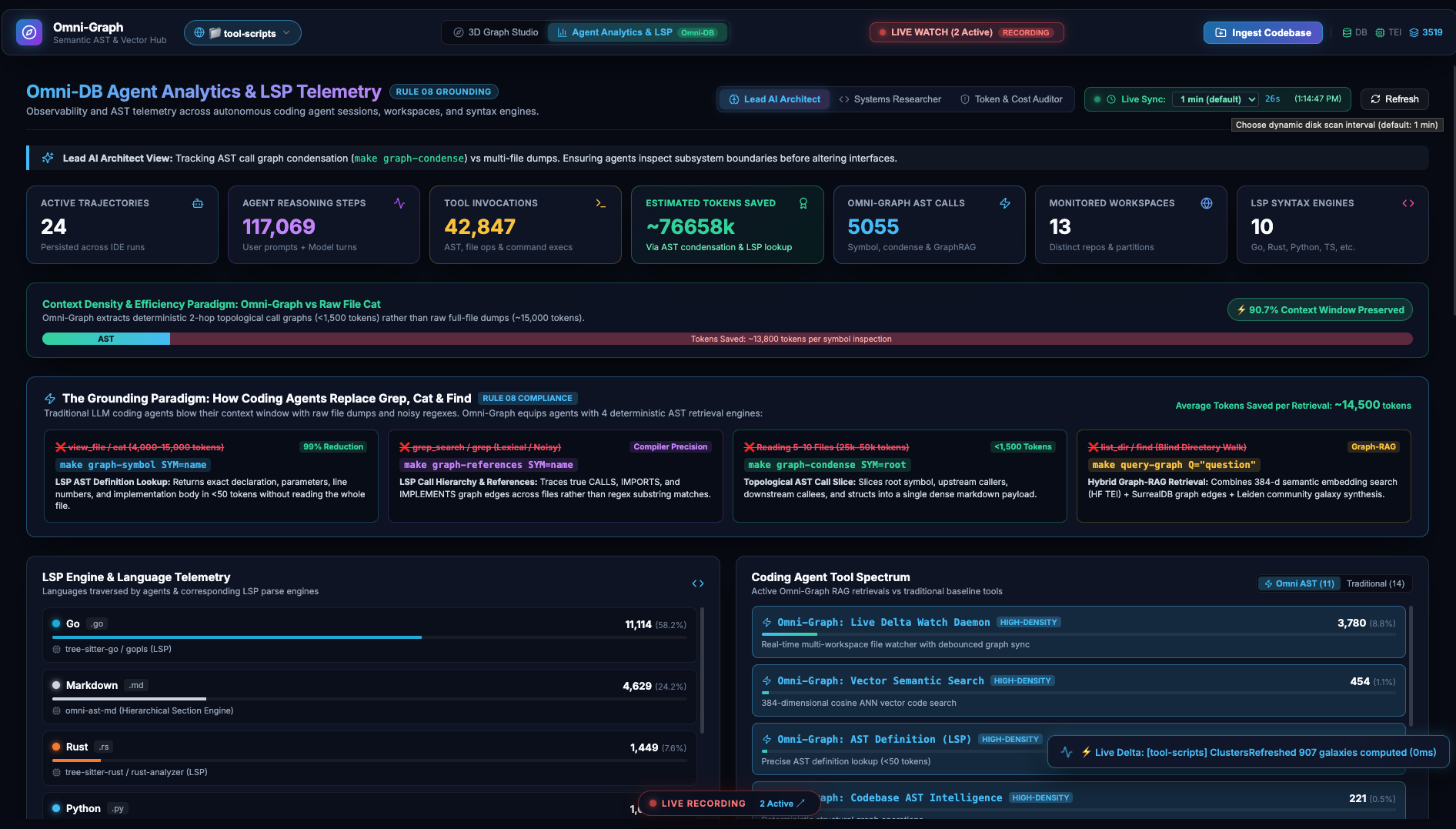Image resolution: width=1456 pixels, height=829 pixels.
Task: Toggle the Live Sync green indicator
Action: point(1097,99)
